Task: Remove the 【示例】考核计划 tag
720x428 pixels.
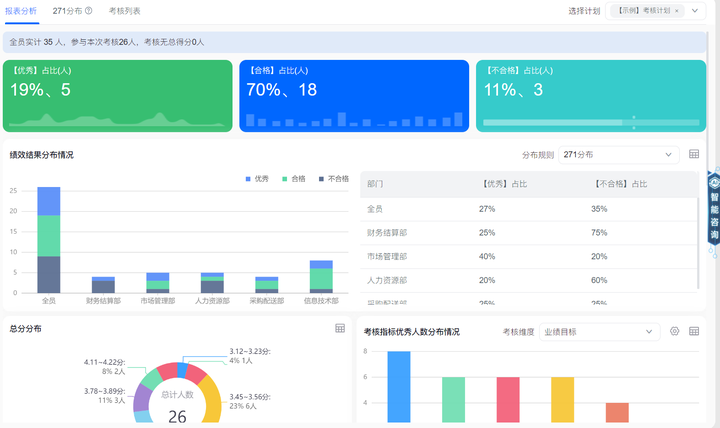Action: [x=676, y=11]
